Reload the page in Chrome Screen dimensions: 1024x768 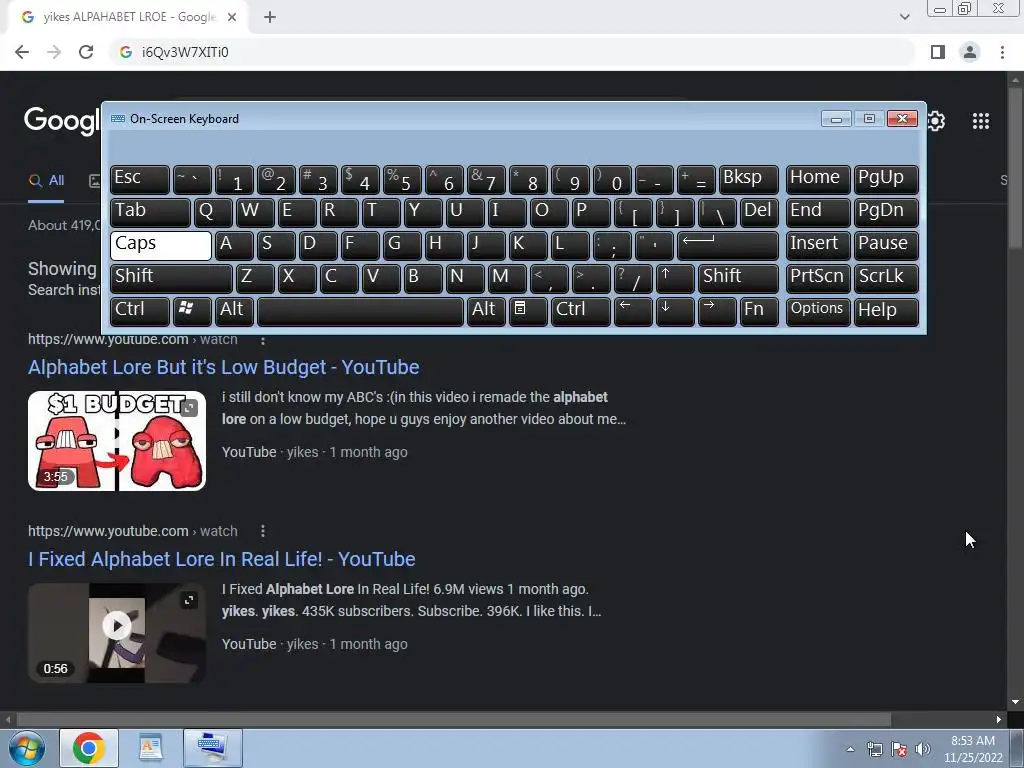coord(86,52)
